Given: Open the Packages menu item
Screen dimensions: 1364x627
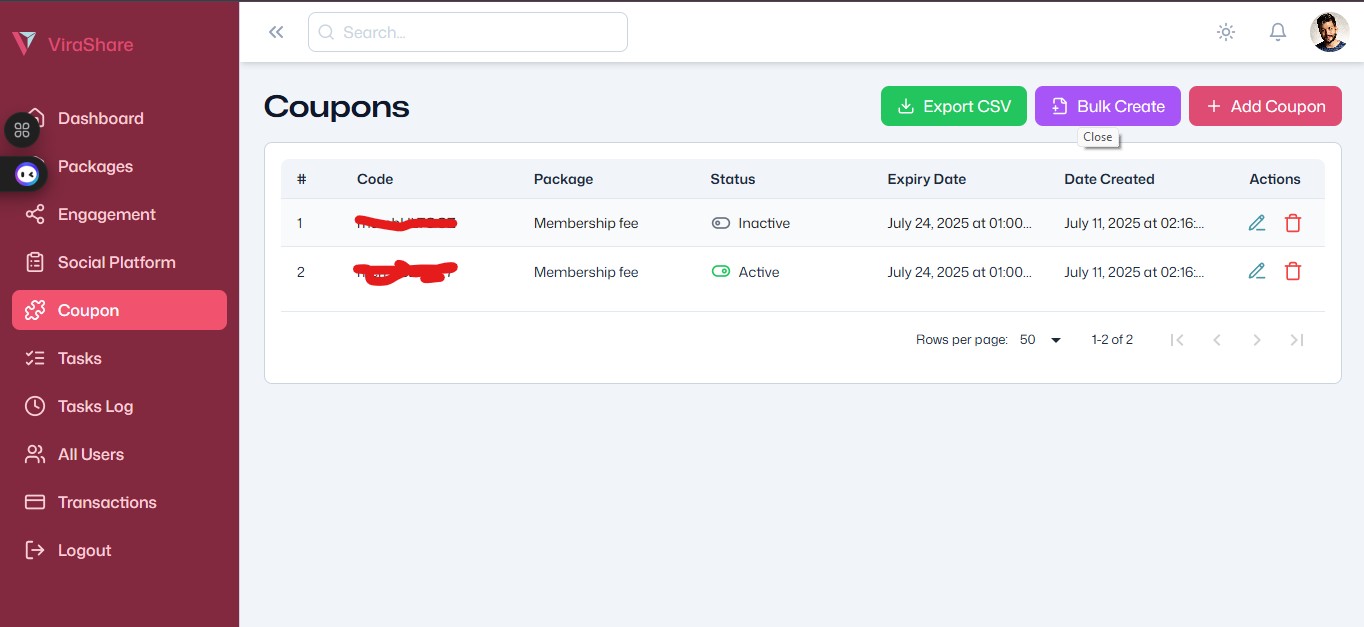Looking at the screenshot, I should coord(119,166).
